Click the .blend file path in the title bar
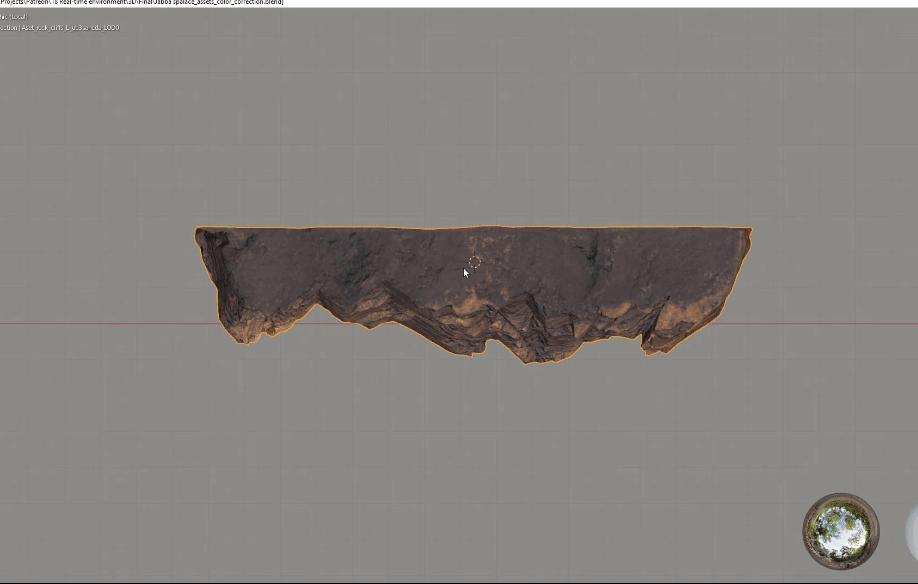This screenshot has height=584, width=918. pos(142,3)
